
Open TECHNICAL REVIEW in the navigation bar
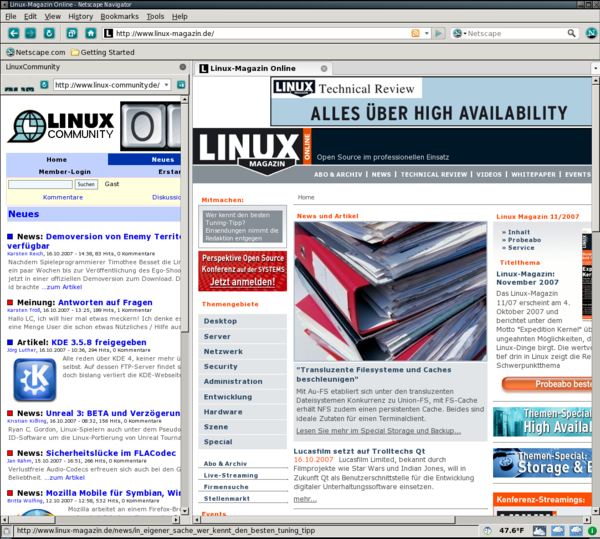point(434,174)
